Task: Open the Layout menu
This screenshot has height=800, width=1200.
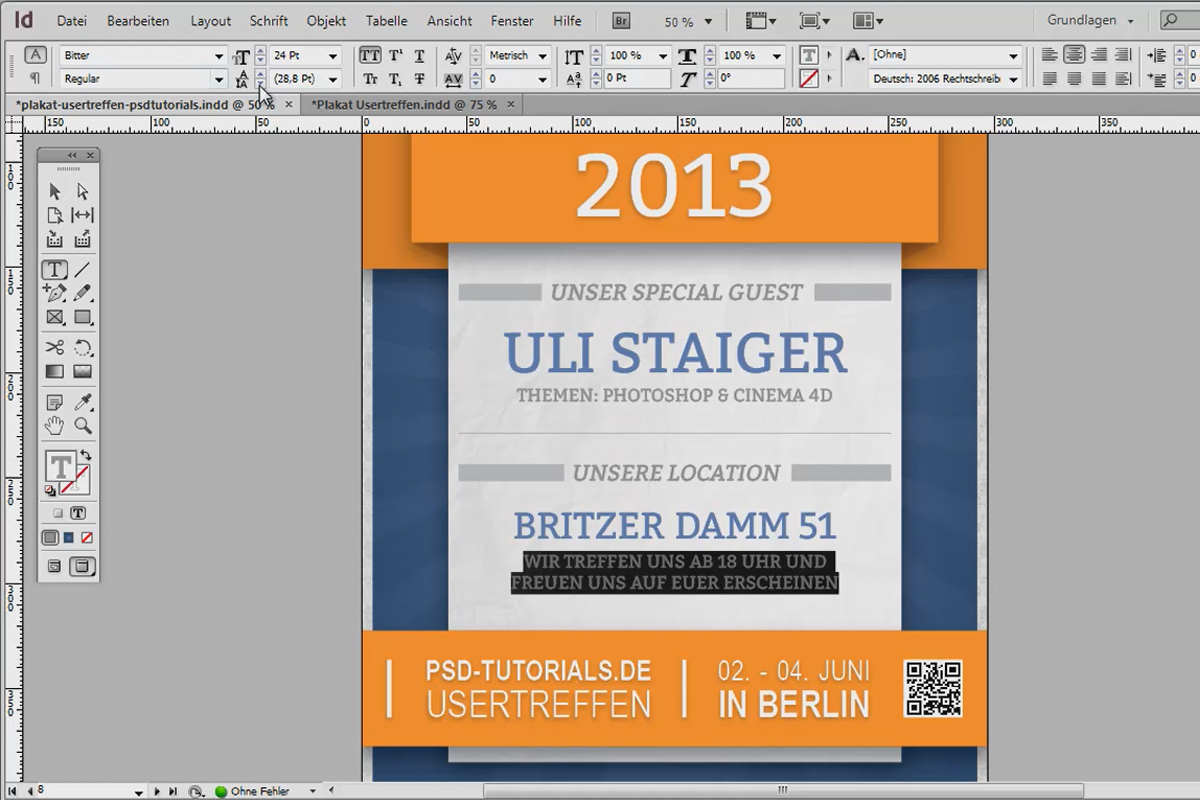Action: pos(211,20)
